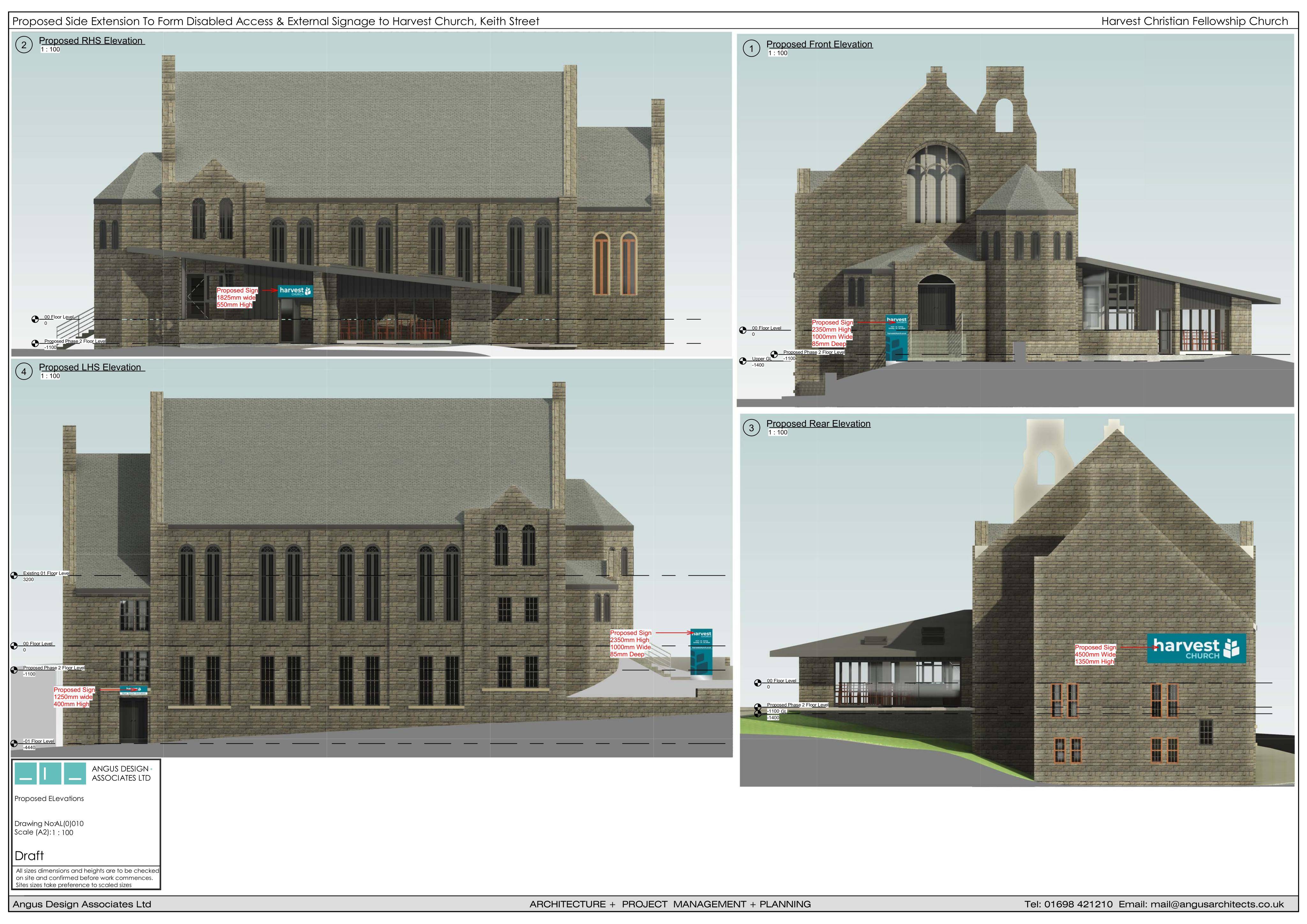This screenshot has height=924, width=1307.
Task: Click the -01 Floor Level datum symbol
Action: click(14, 743)
